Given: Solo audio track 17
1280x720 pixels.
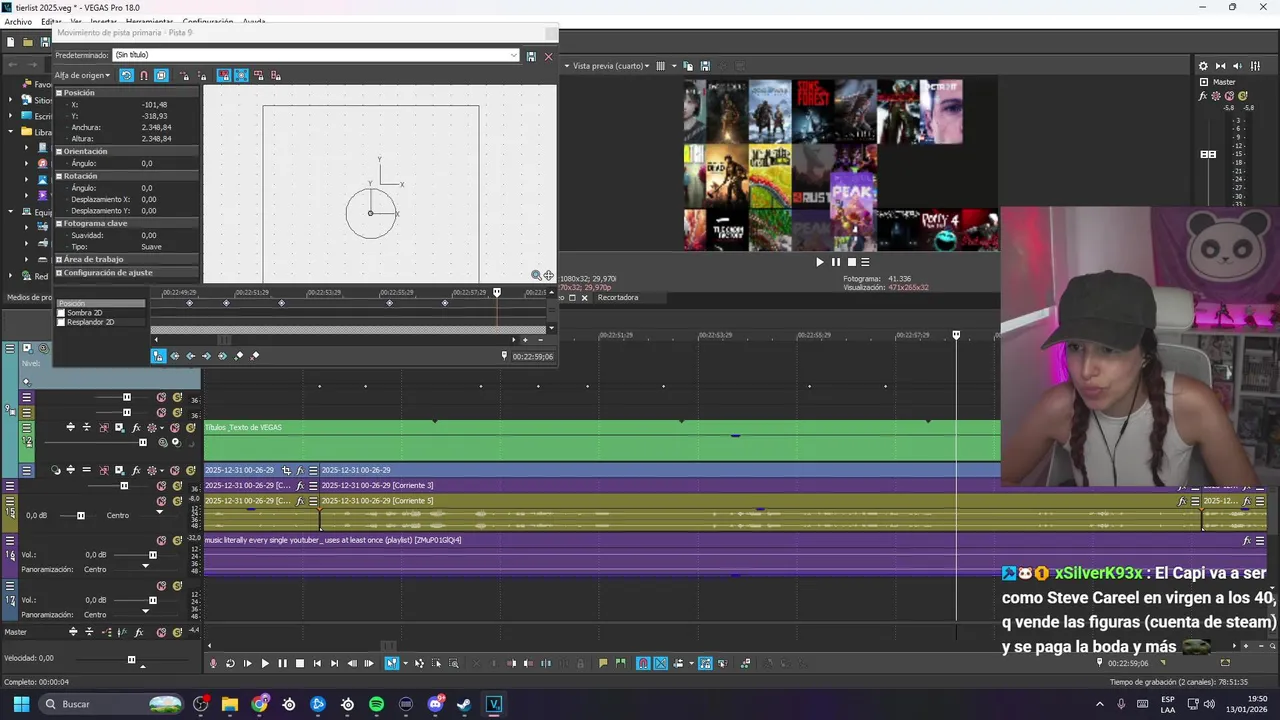Looking at the screenshot, I should 177,586.
